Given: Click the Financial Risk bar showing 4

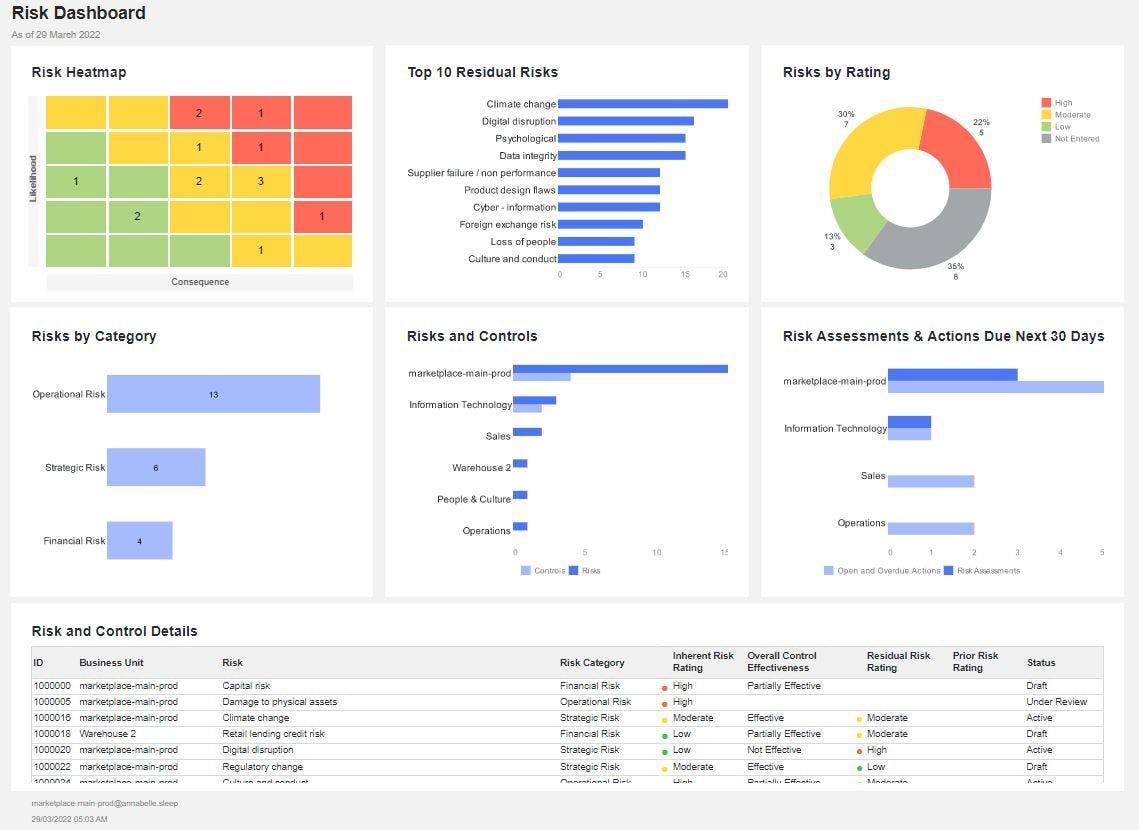Looking at the screenshot, I should tap(139, 540).
